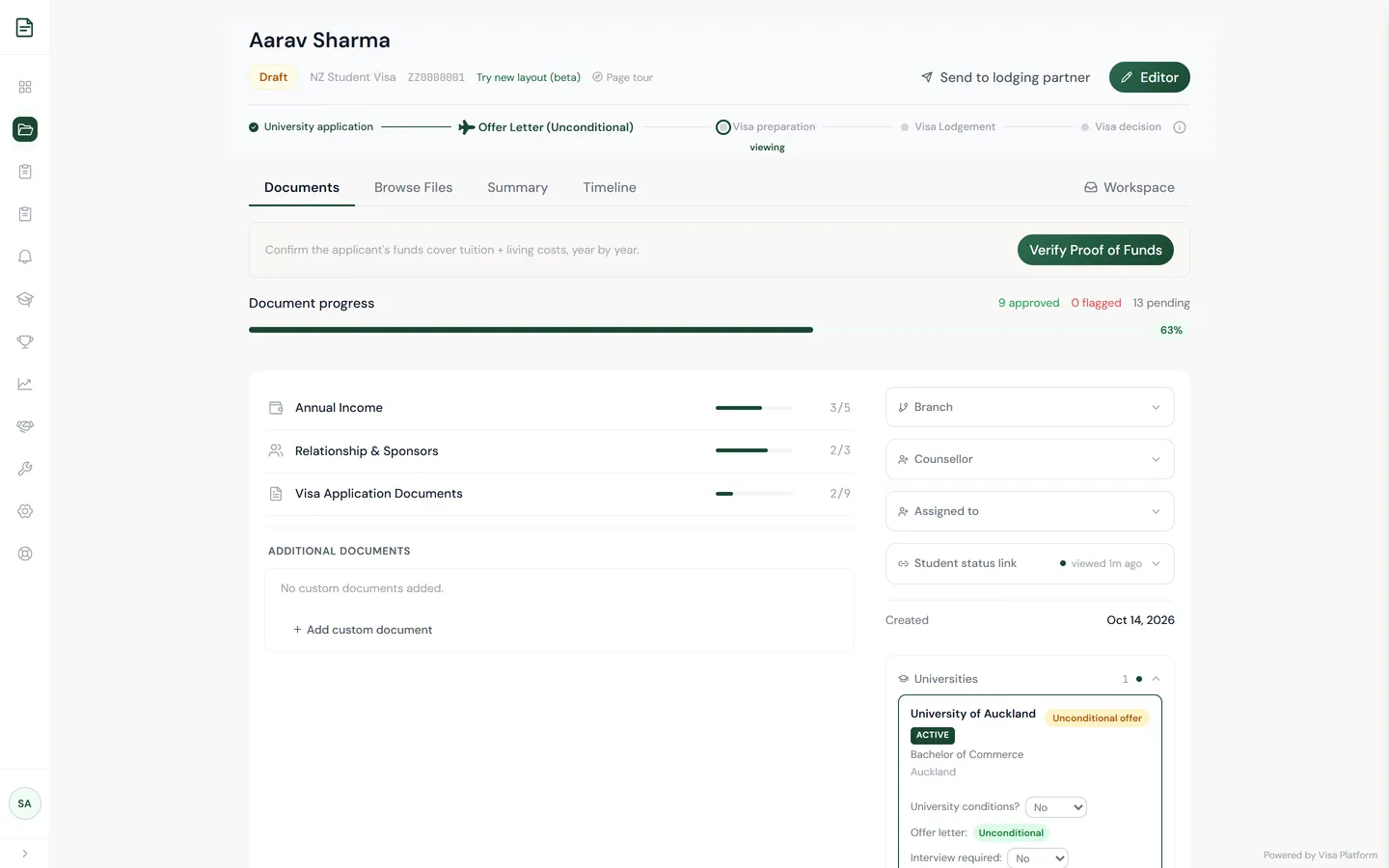Open the graduation cap icon in sidebar
Screen dimensions: 1389x868
(25, 299)
